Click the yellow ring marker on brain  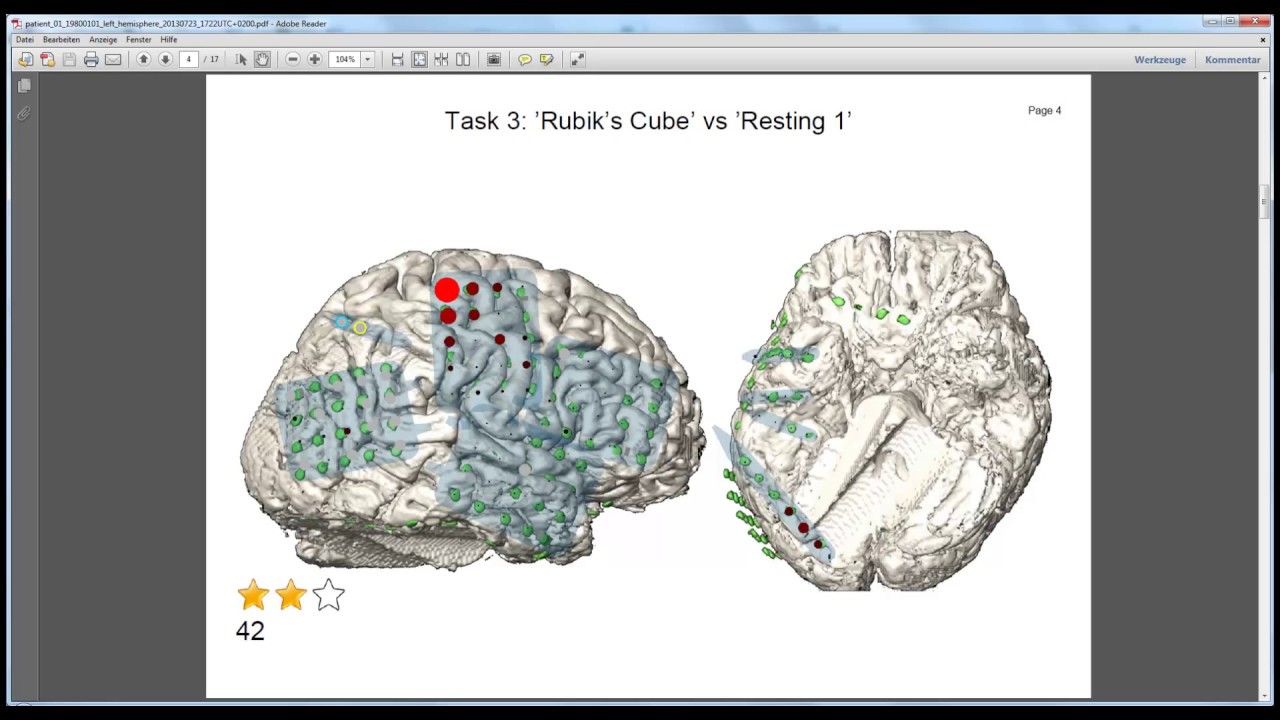[360, 328]
